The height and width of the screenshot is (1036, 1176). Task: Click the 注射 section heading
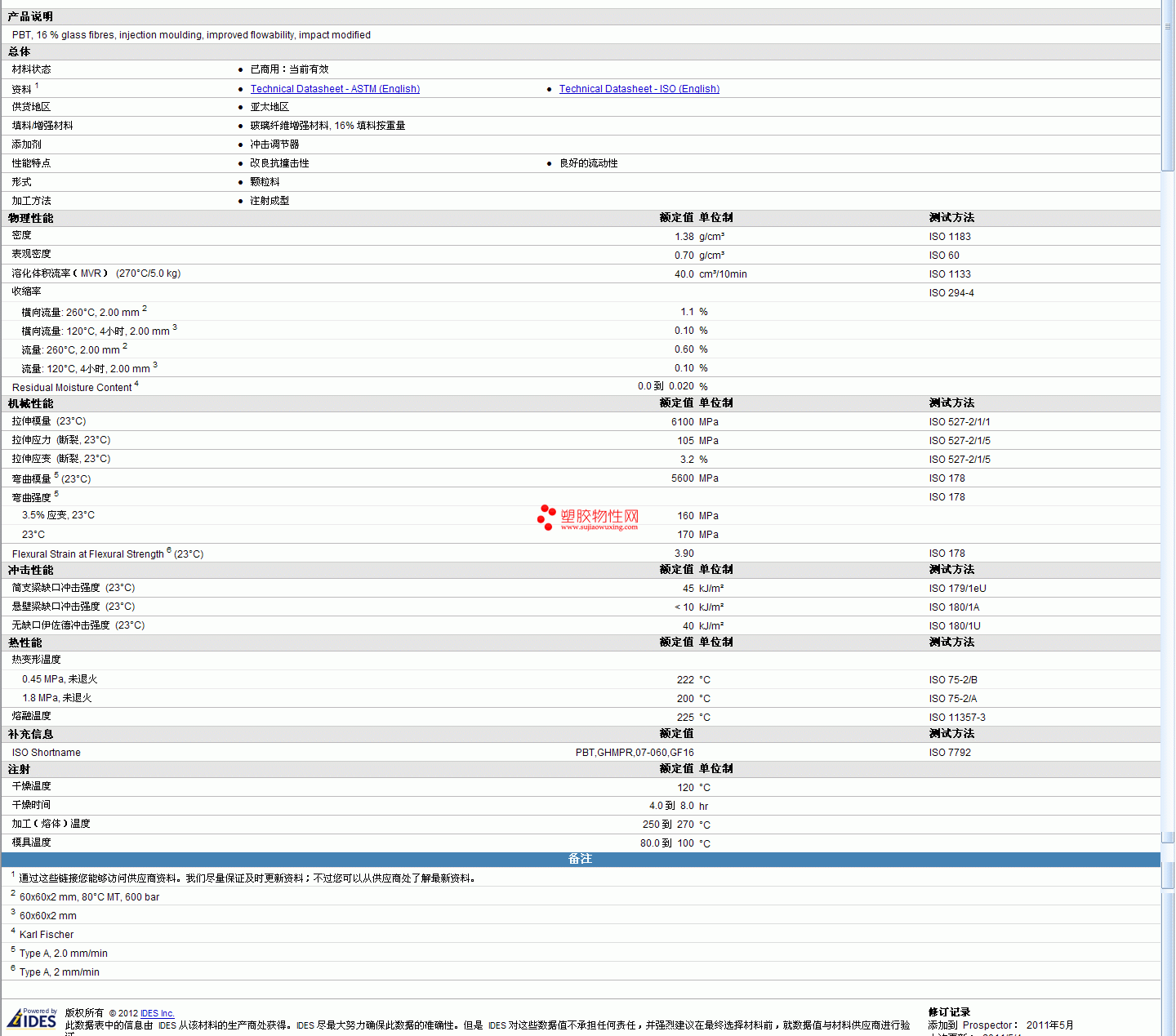click(x=20, y=769)
